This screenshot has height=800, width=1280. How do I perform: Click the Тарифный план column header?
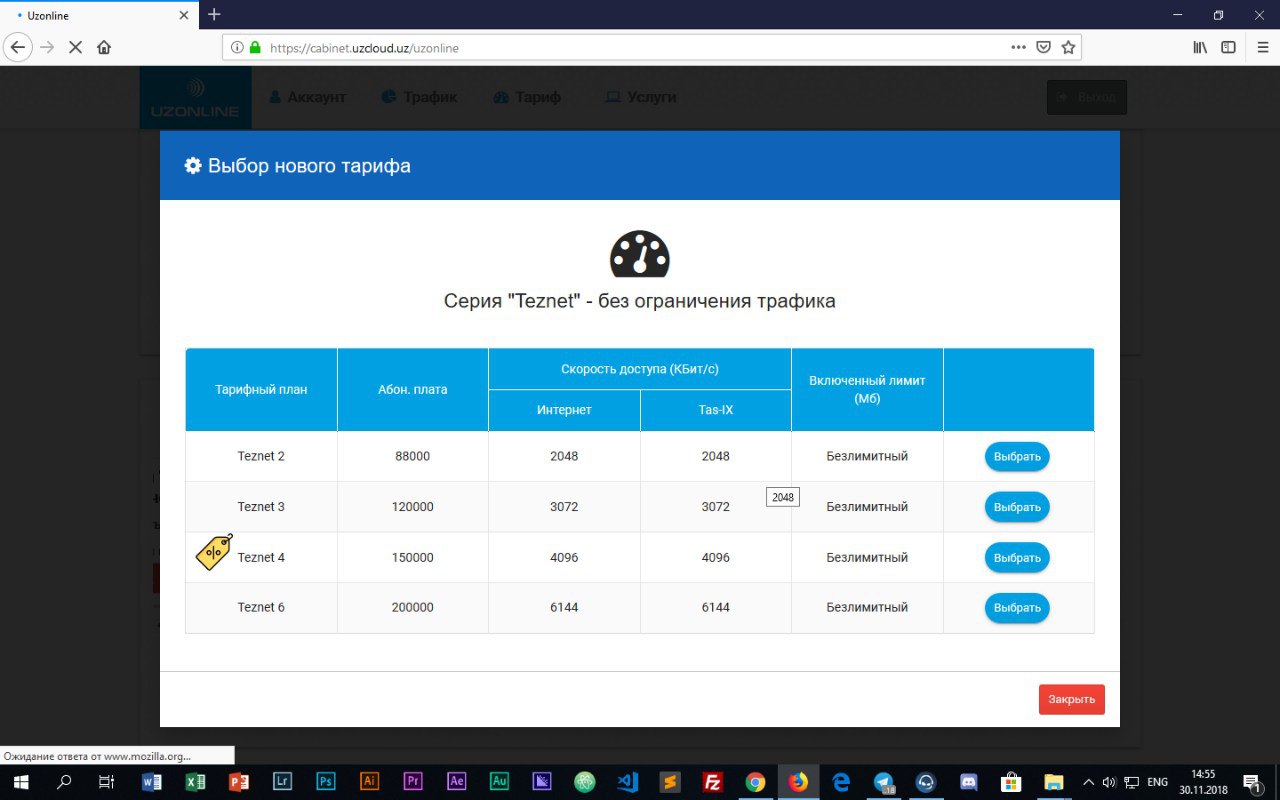(x=261, y=389)
